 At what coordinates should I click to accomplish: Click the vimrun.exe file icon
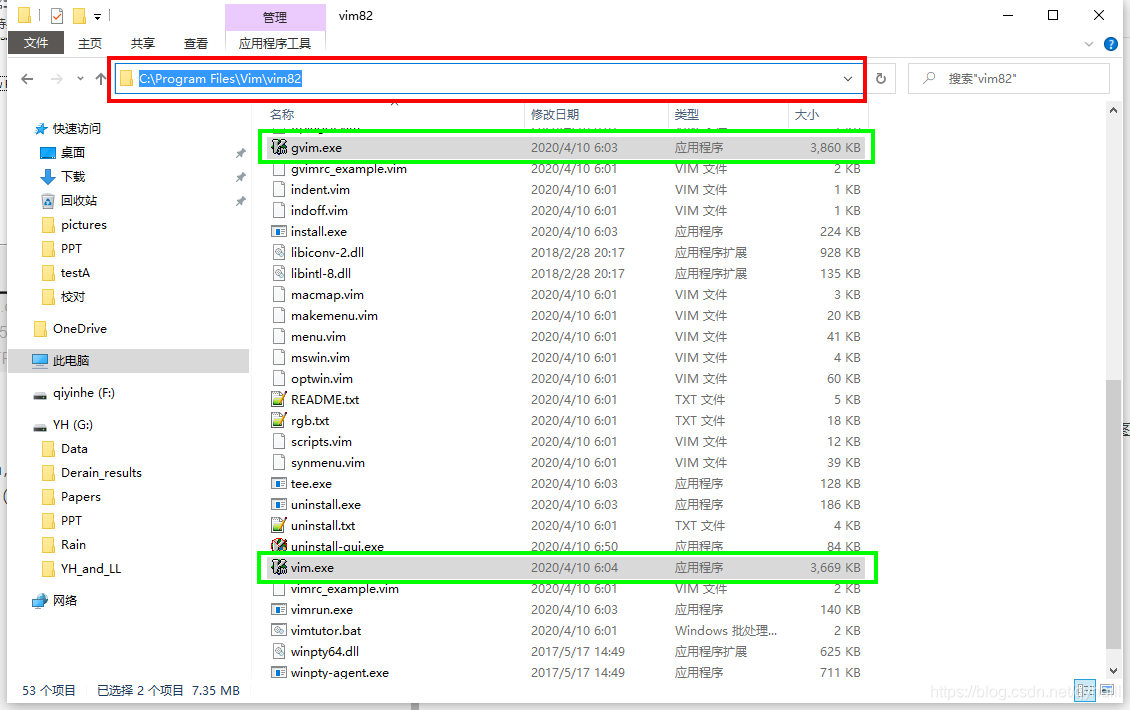pos(279,609)
